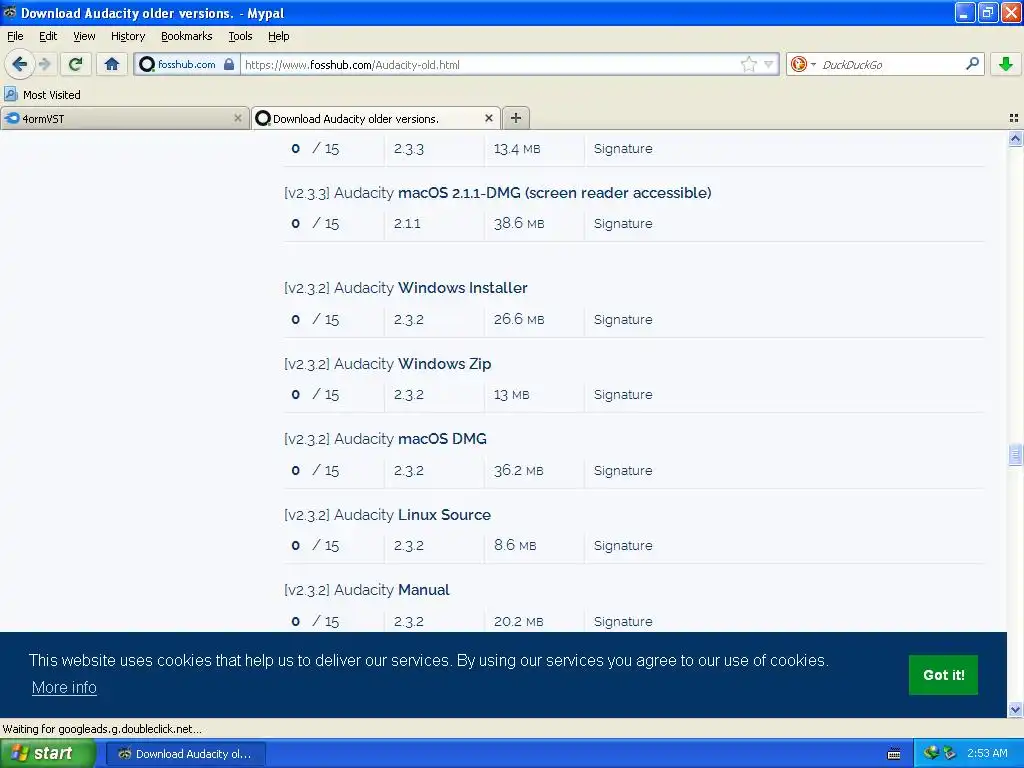Download v2.3.2 Audacity Windows Zip

tap(387, 364)
